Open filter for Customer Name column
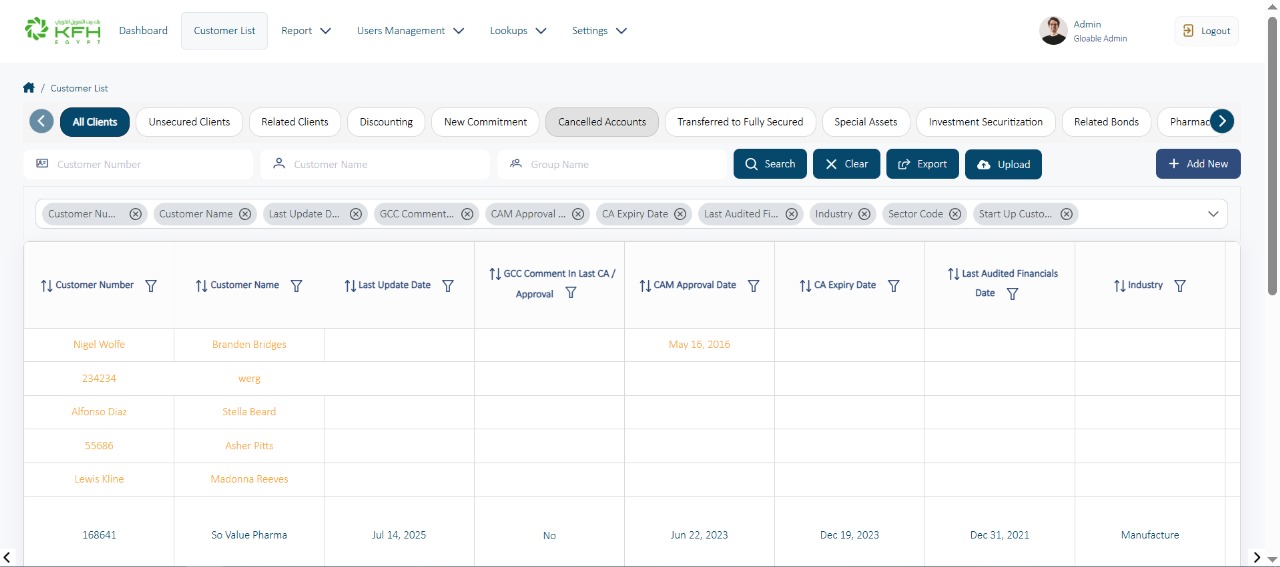1280x567 pixels. [296, 286]
